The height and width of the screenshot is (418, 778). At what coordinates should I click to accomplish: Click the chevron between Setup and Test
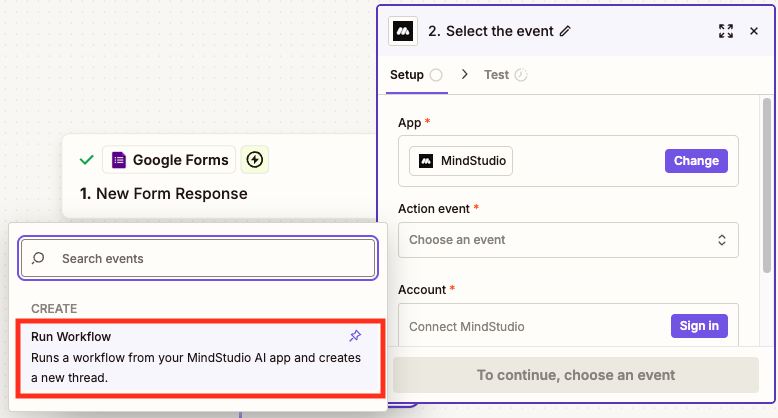464,74
